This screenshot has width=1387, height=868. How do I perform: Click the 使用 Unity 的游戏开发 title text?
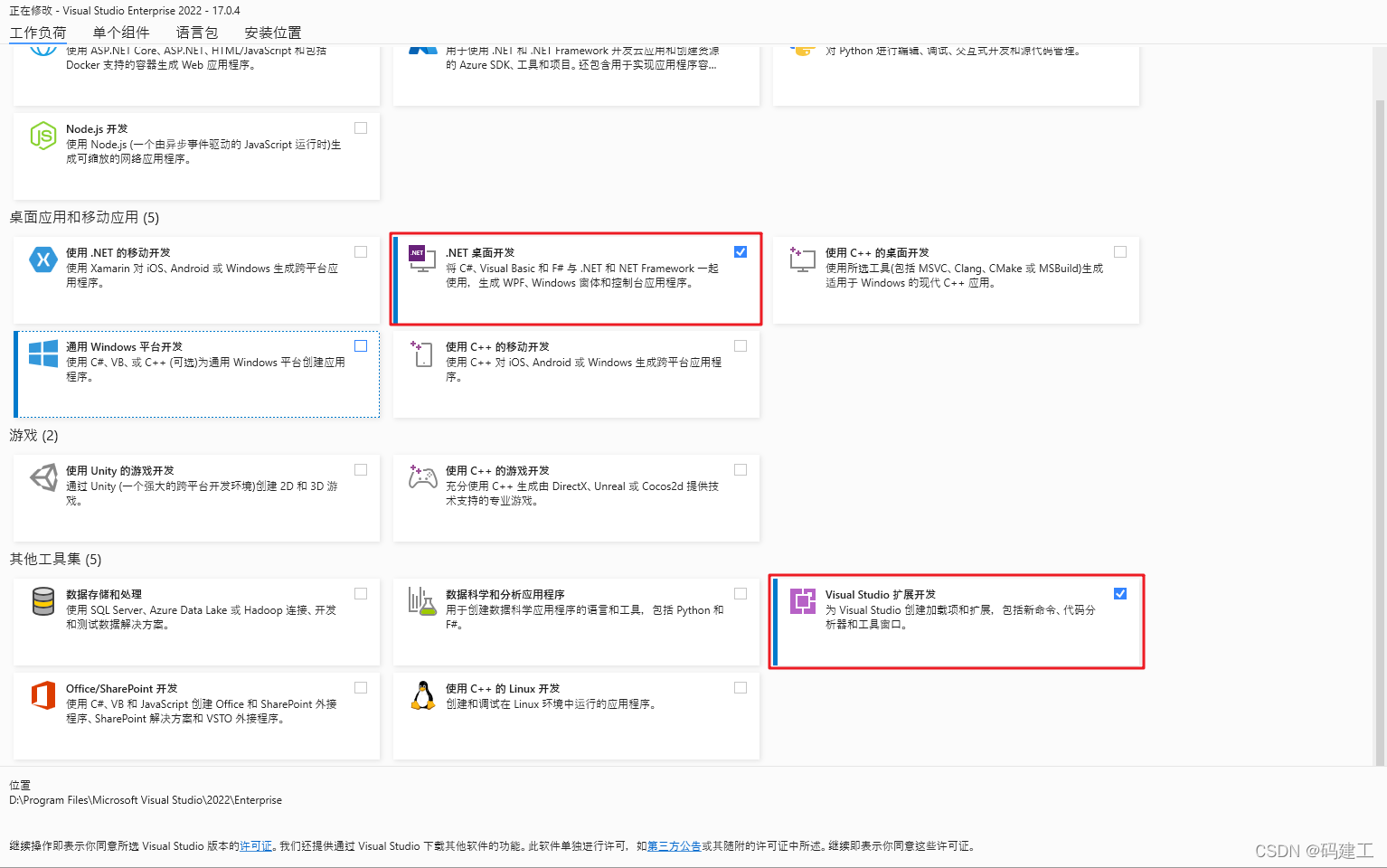point(120,471)
